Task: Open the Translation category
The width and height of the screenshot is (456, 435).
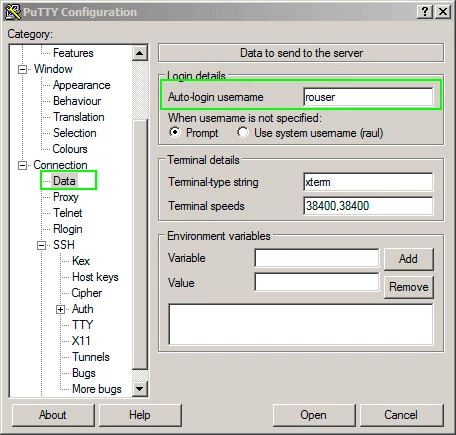Action: pyautogui.click(x=79, y=117)
